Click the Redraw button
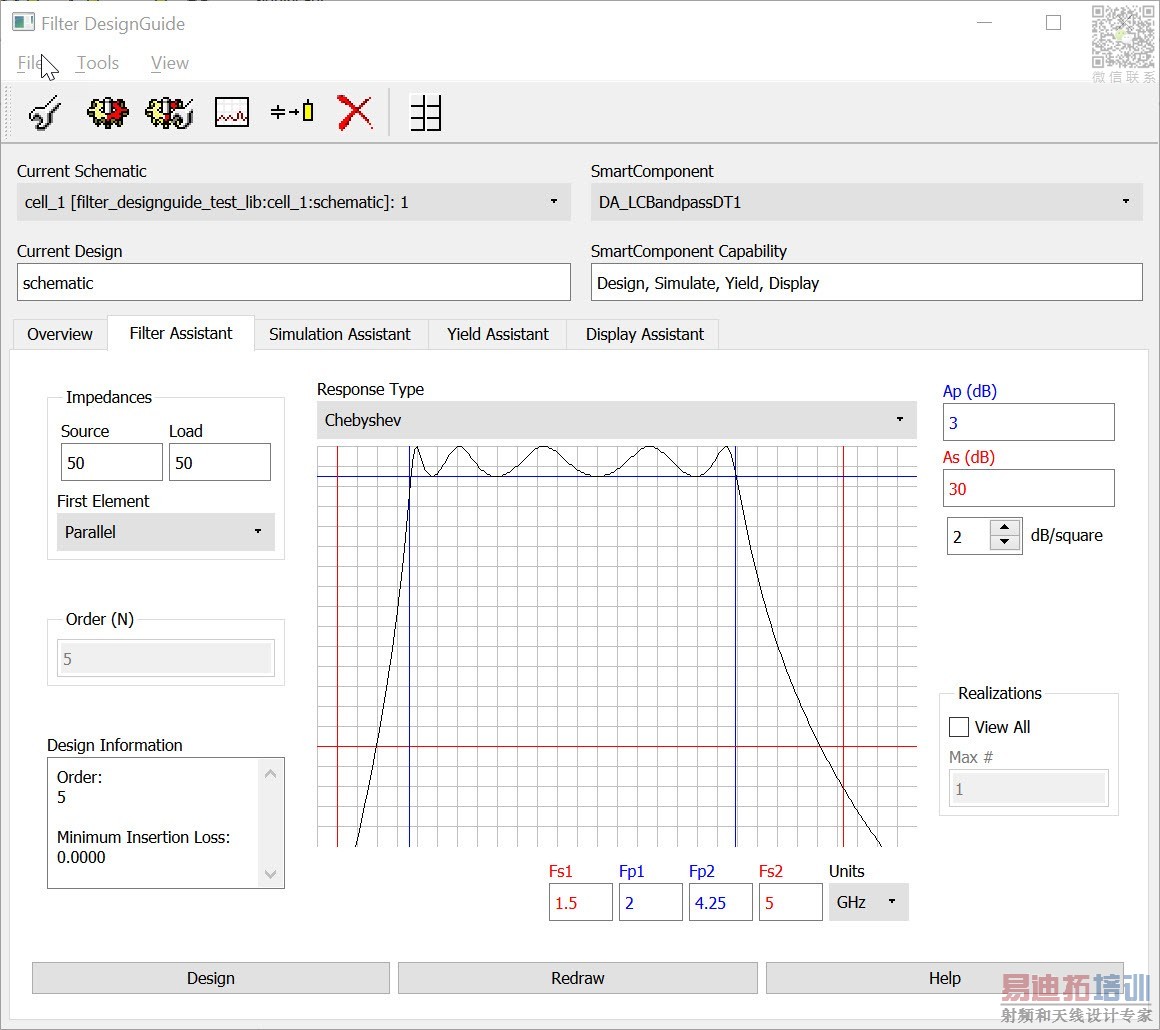 pos(578,977)
